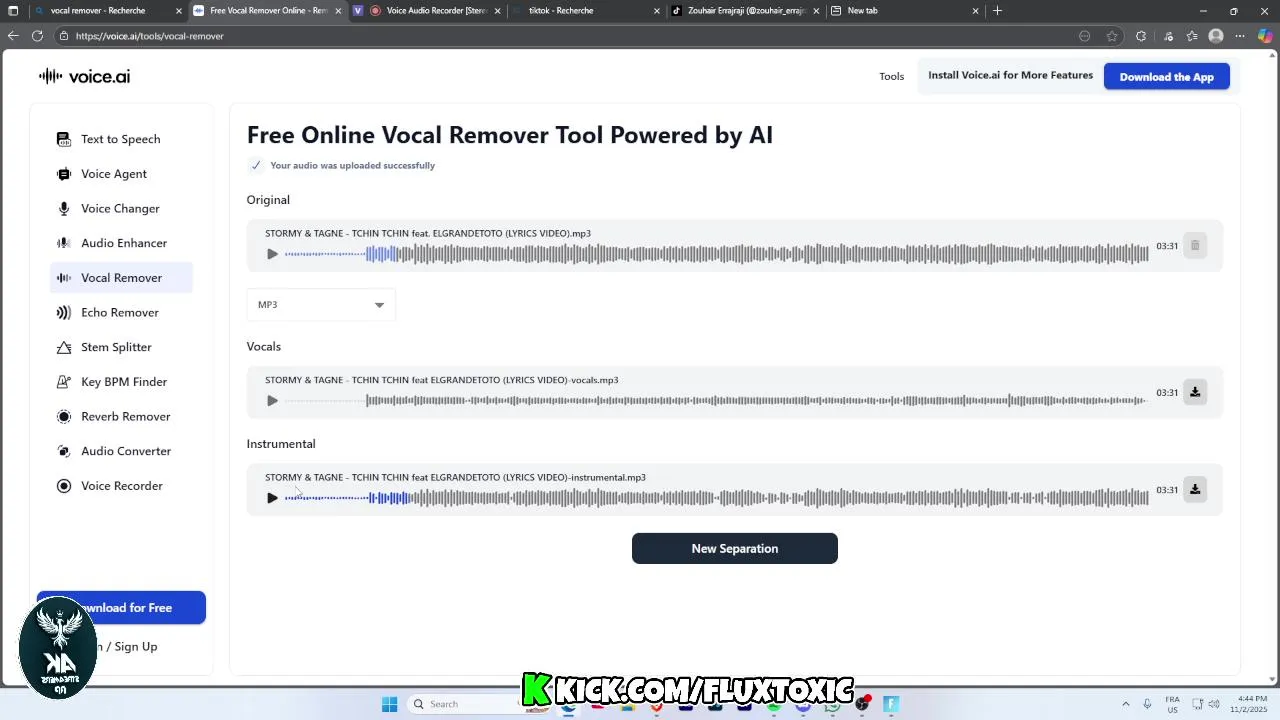The image size is (1280, 720).
Task: Play the original audio track
Action: (x=272, y=254)
